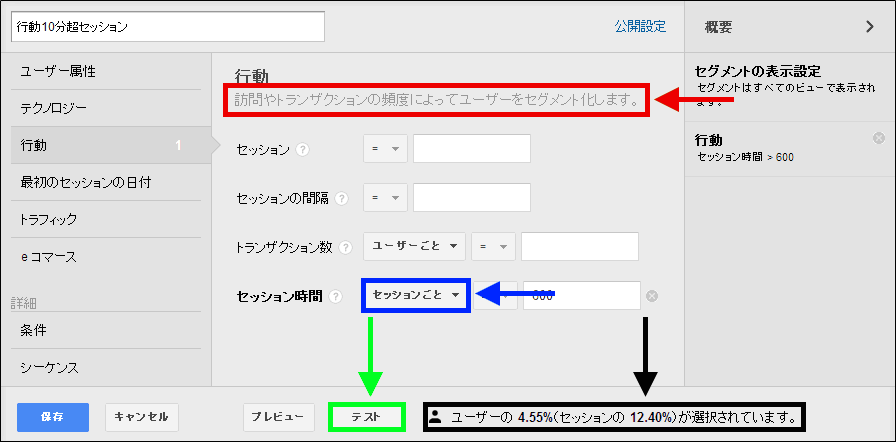Click help icon next to セッションの間隔
The width and height of the screenshot is (896, 442).
click(x=341, y=199)
